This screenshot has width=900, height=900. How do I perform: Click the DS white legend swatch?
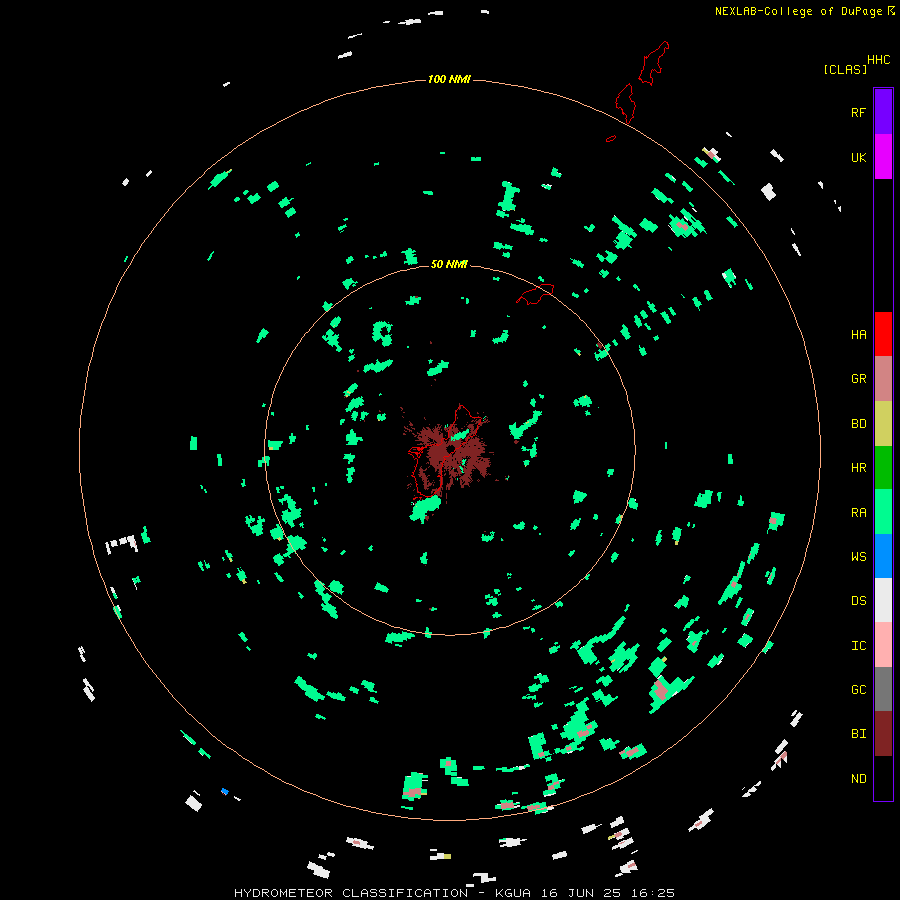click(x=883, y=600)
